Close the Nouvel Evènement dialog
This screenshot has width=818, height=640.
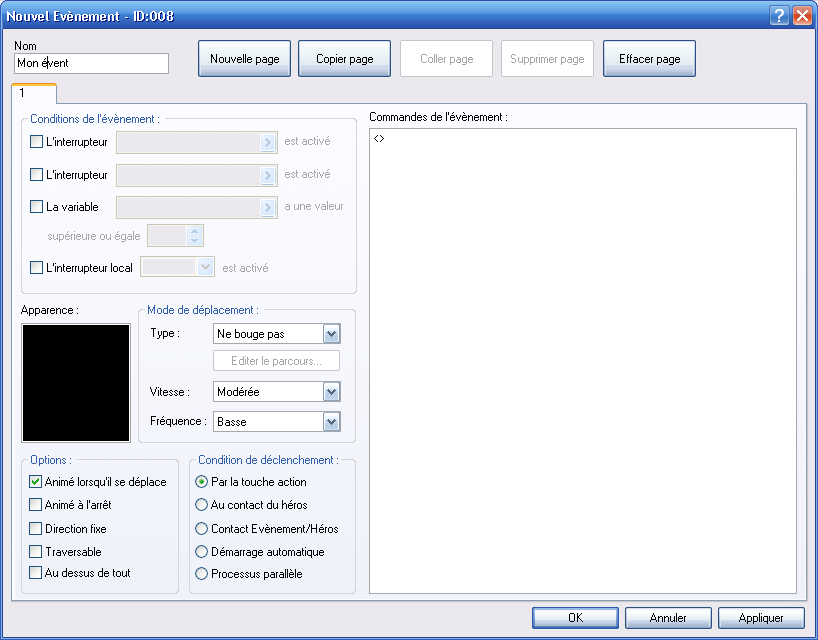coord(802,16)
